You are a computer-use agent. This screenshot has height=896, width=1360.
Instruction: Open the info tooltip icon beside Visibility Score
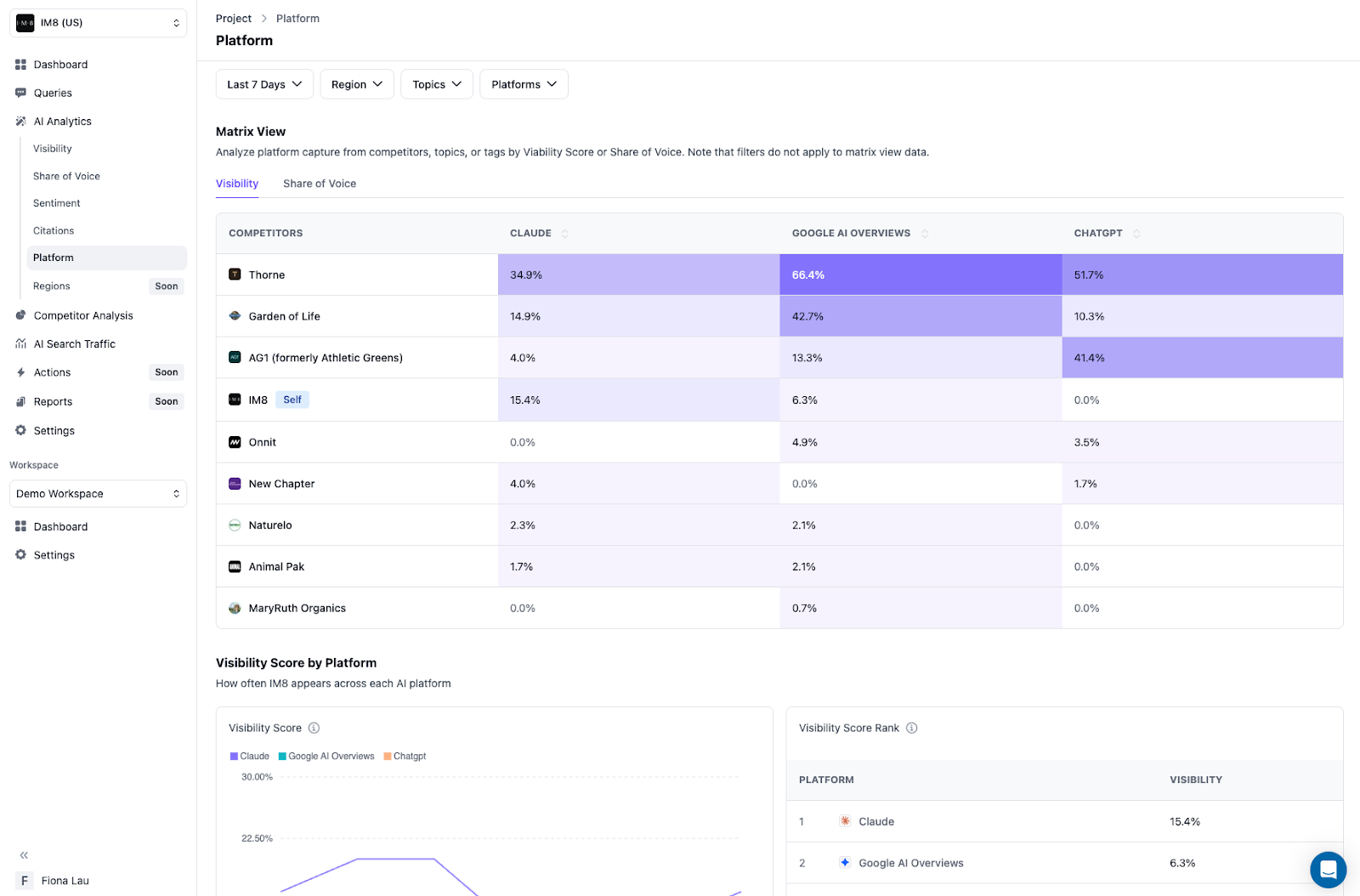point(314,728)
